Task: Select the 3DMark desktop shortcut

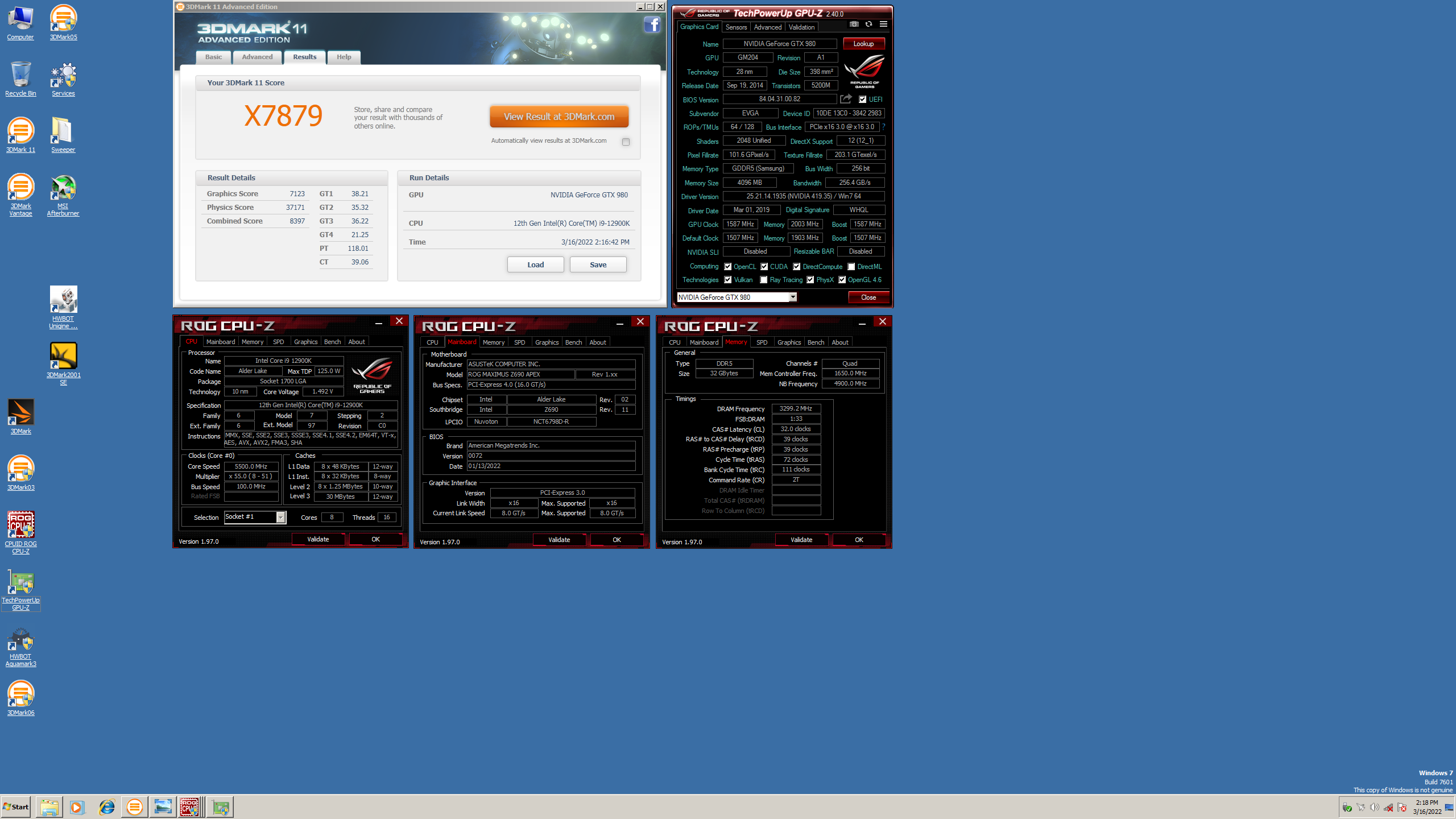Action: (x=20, y=417)
